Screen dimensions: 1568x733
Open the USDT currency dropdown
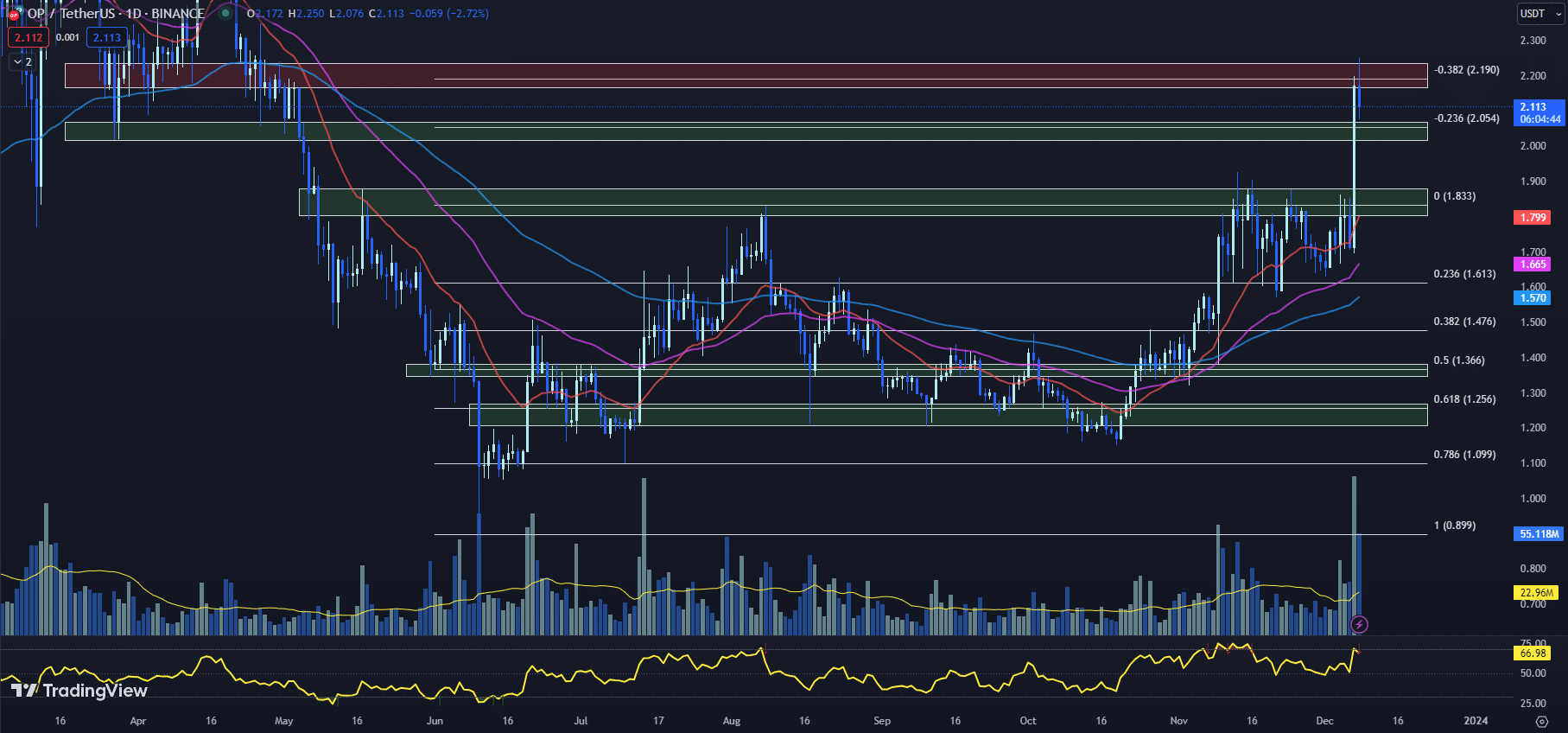1539,14
